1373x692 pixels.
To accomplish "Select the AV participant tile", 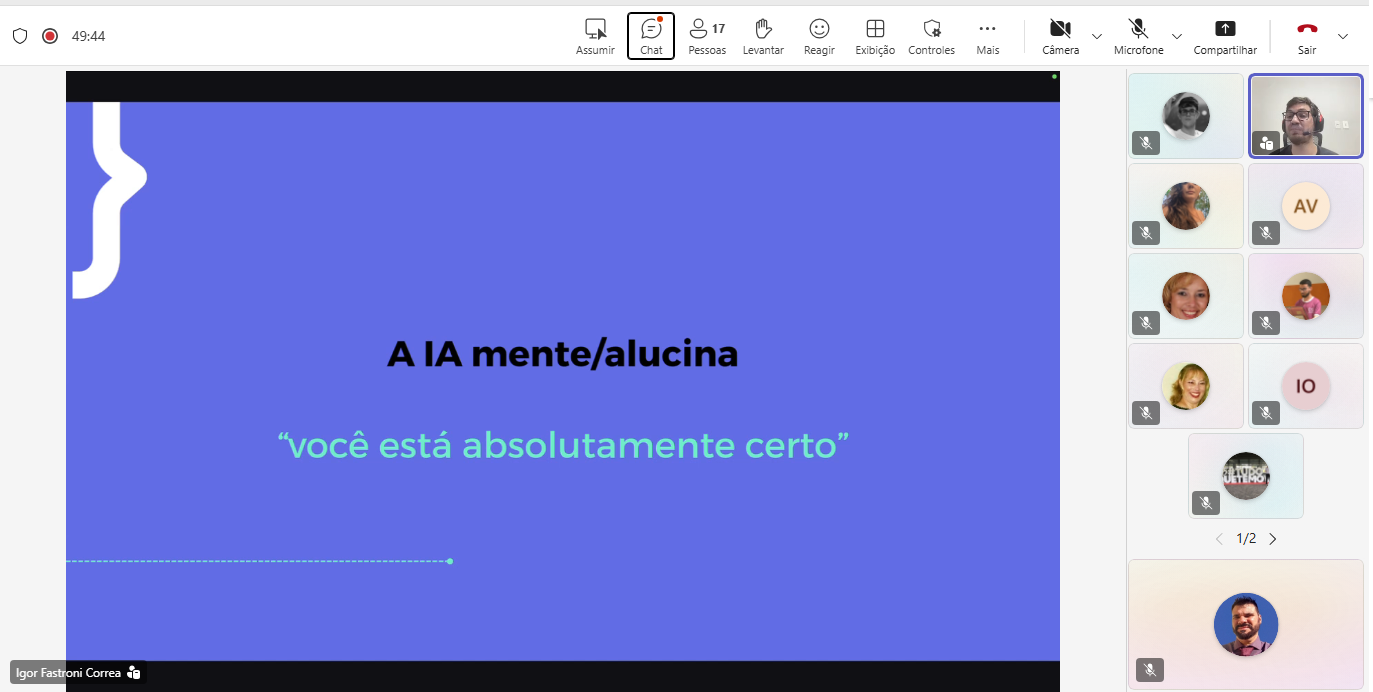I will point(1305,206).
